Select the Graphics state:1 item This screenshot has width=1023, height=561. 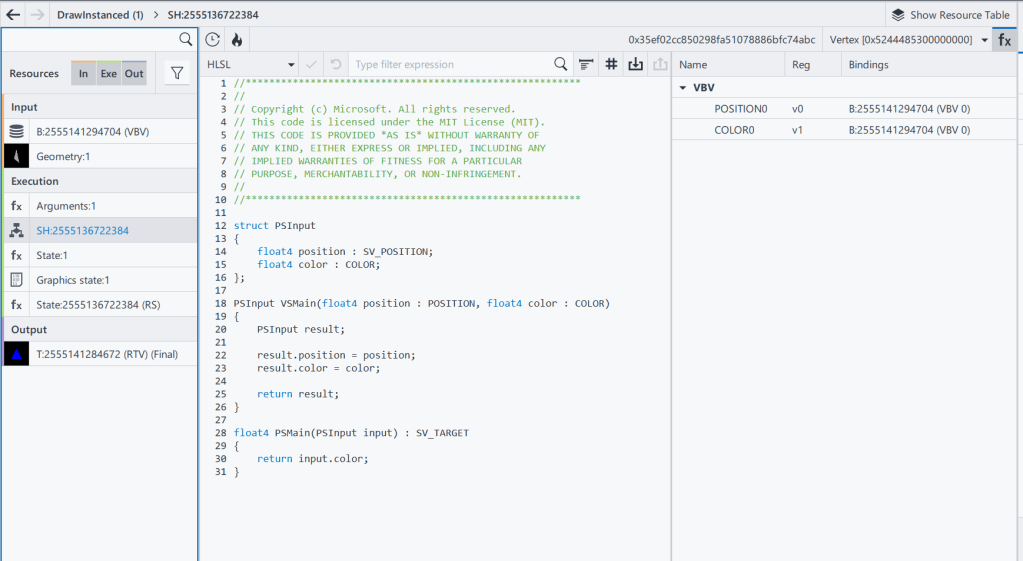coord(73,280)
